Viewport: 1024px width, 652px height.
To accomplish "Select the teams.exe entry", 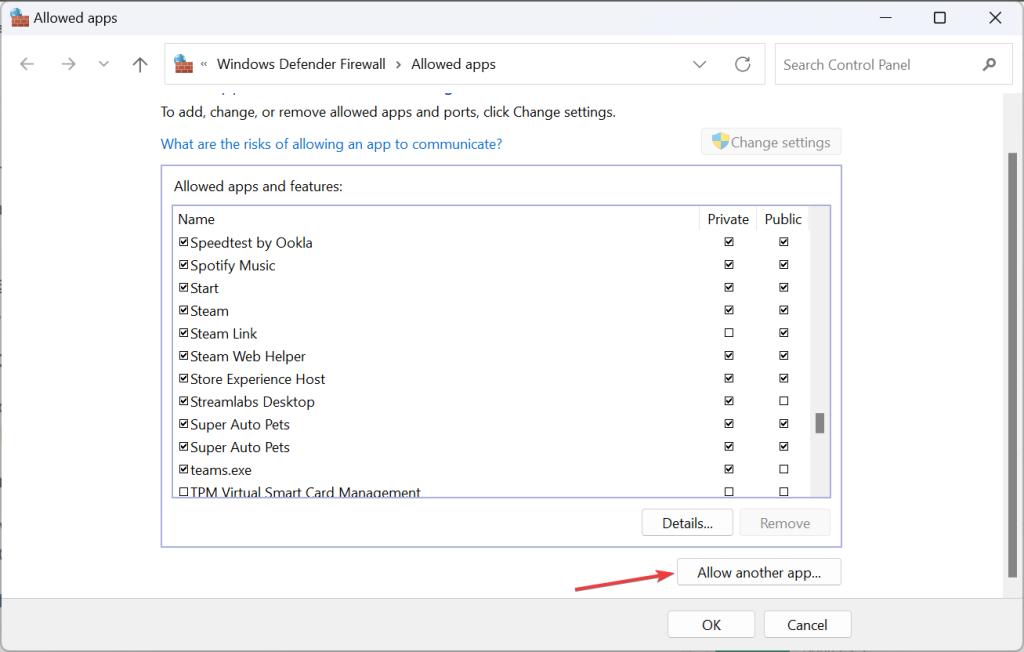I will [x=491, y=470].
